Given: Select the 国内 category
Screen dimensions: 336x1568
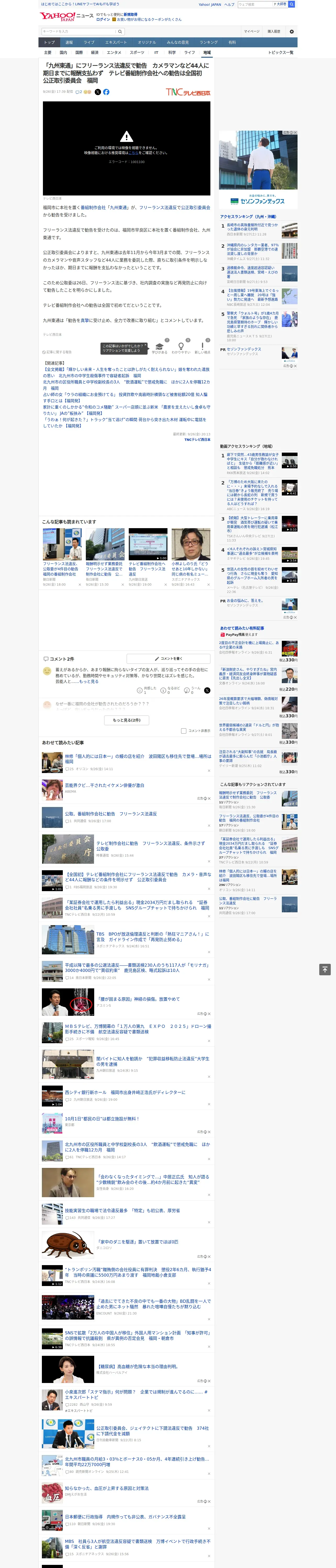Looking at the screenshot, I should click(x=63, y=52).
